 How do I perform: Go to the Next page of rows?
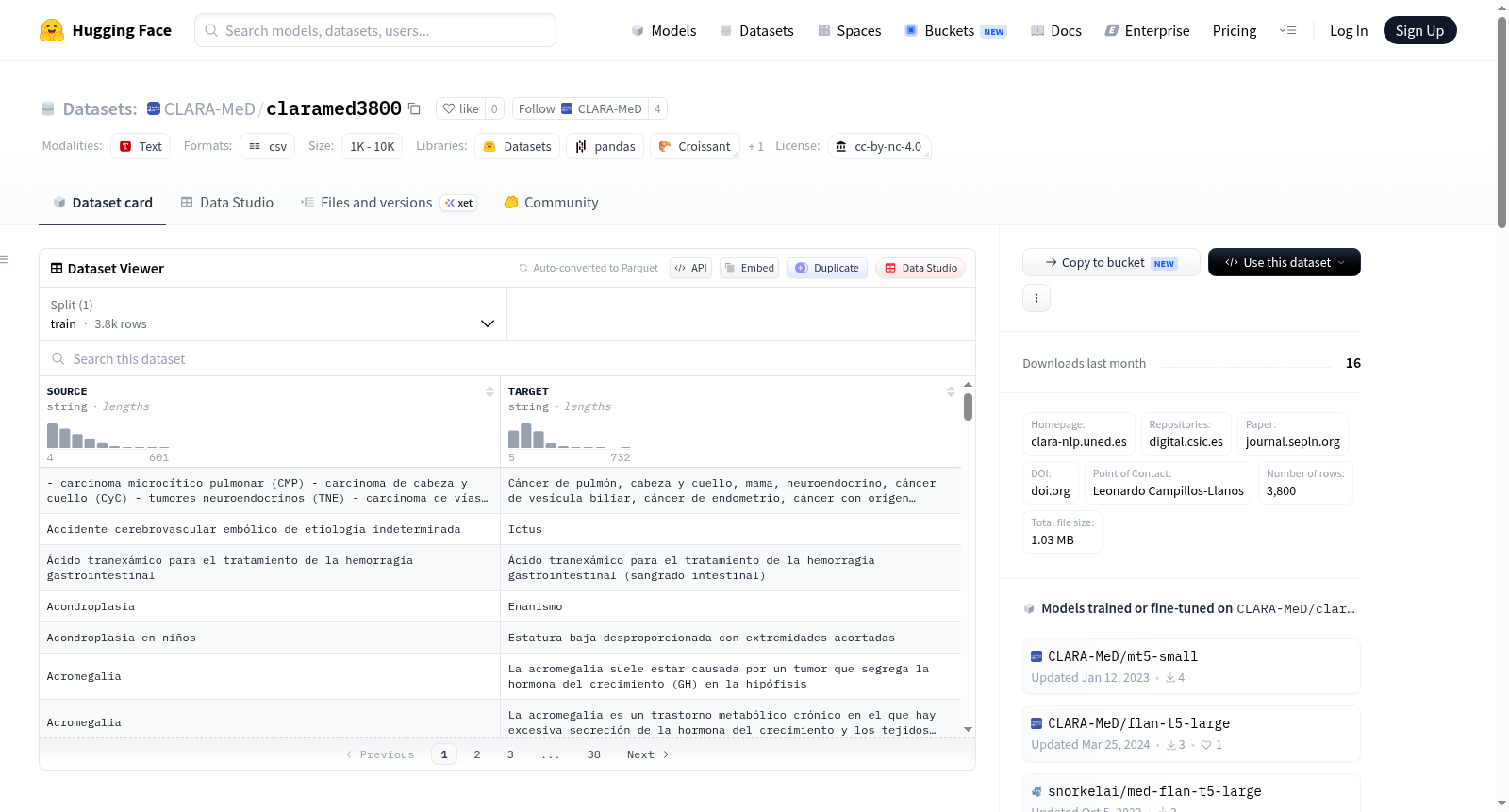tap(648, 754)
